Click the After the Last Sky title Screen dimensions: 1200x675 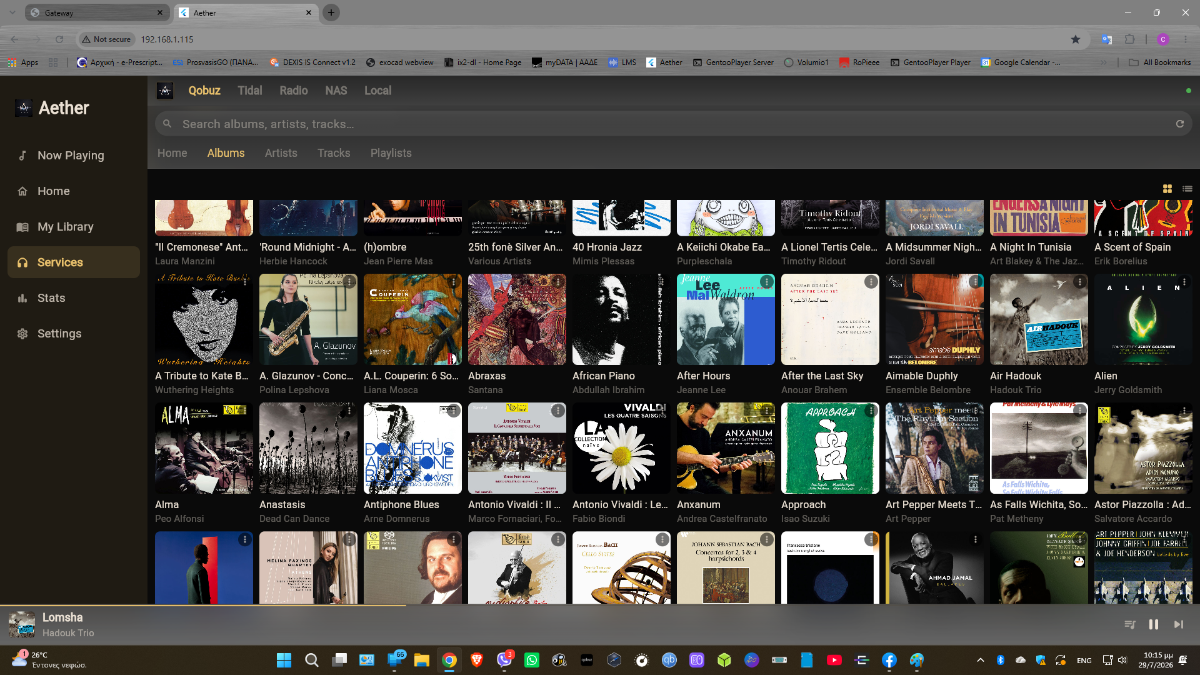[822, 376]
